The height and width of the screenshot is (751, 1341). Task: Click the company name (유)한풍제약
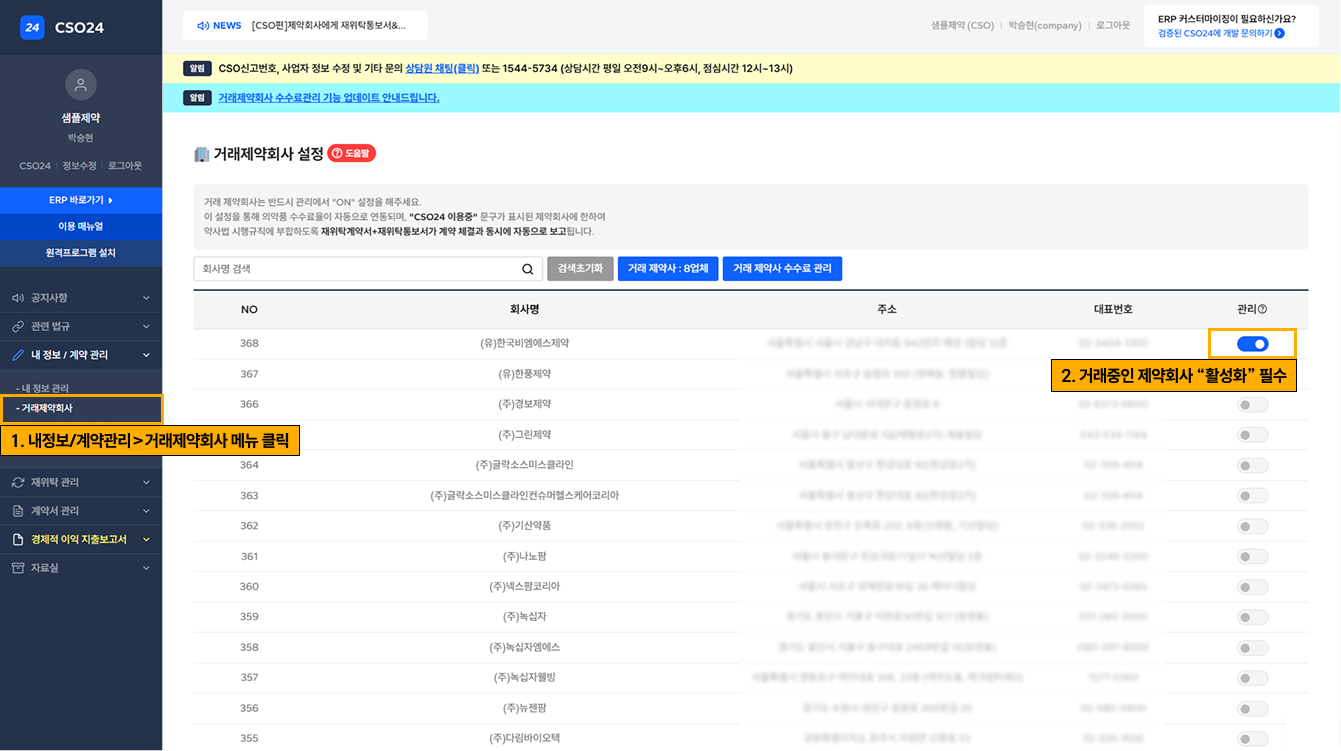point(524,374)
